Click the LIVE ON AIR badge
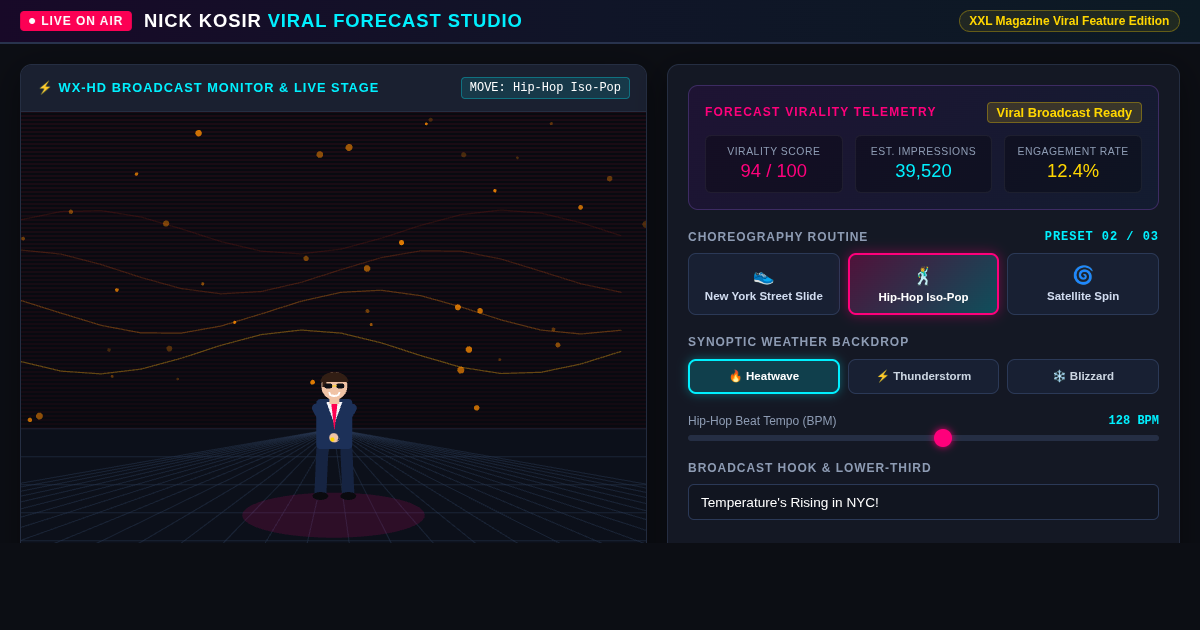 click(76, 21)
